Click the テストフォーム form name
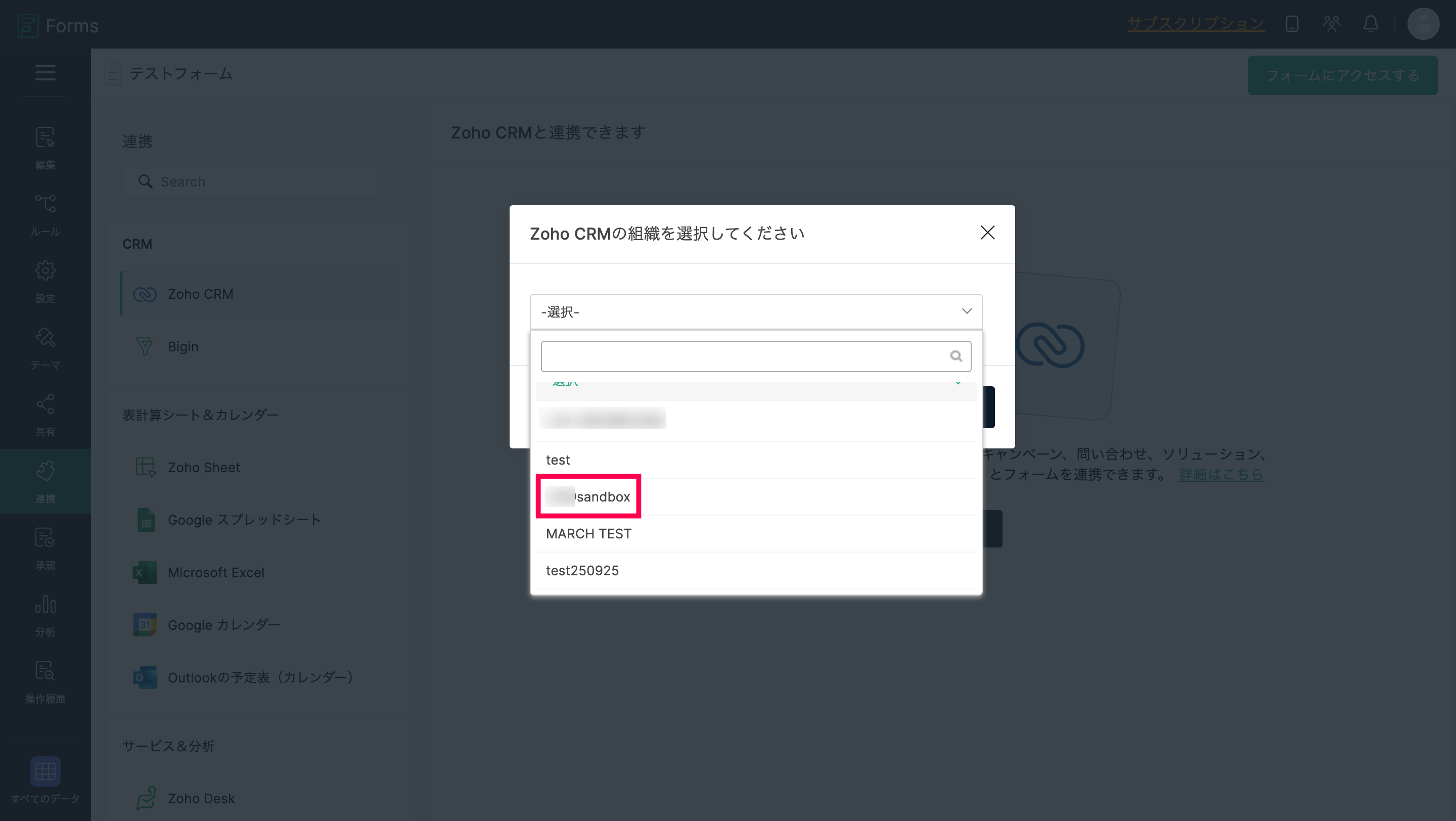 pos(181,74)
